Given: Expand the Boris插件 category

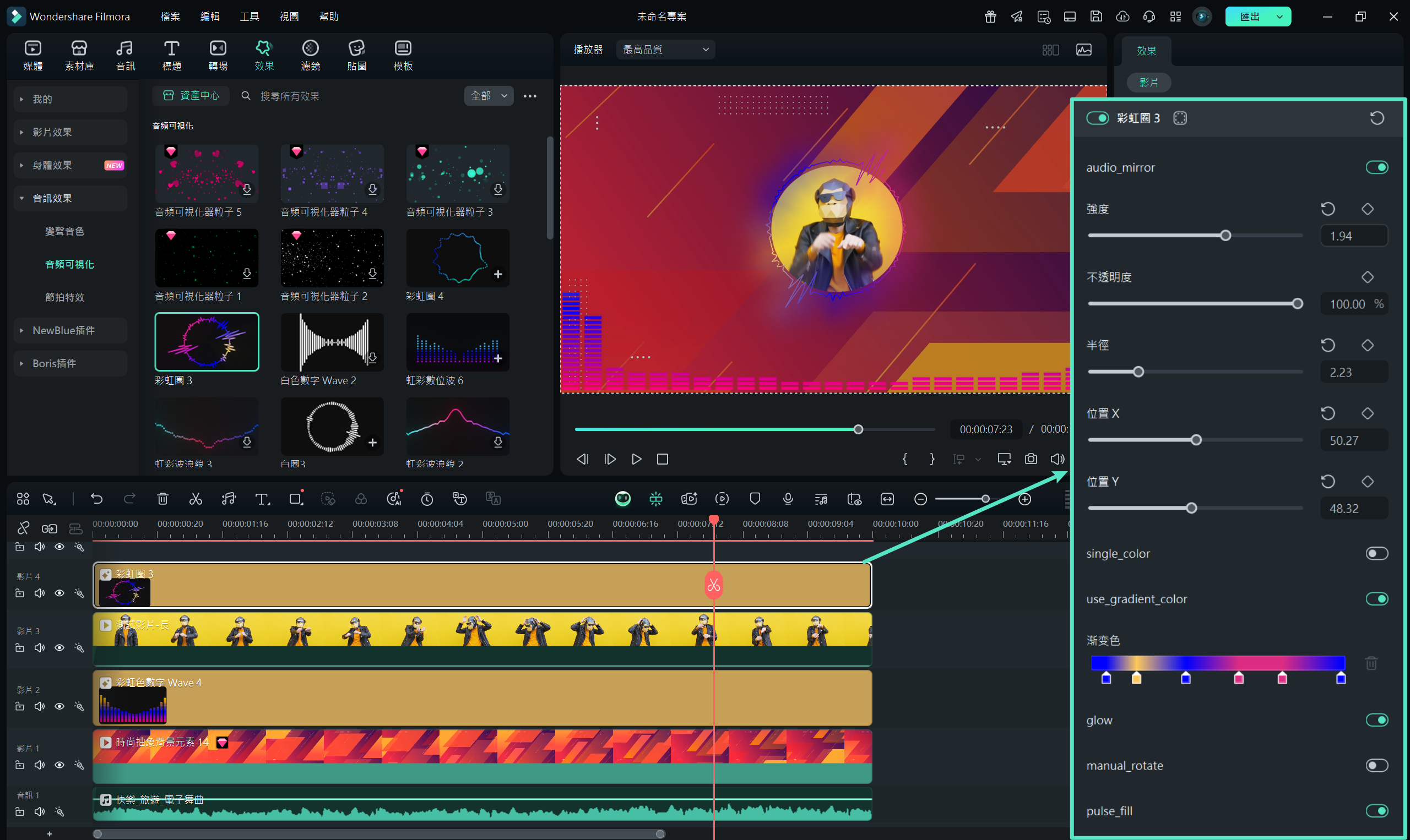Looking at the screenshot, I should (x=70, y=363).
